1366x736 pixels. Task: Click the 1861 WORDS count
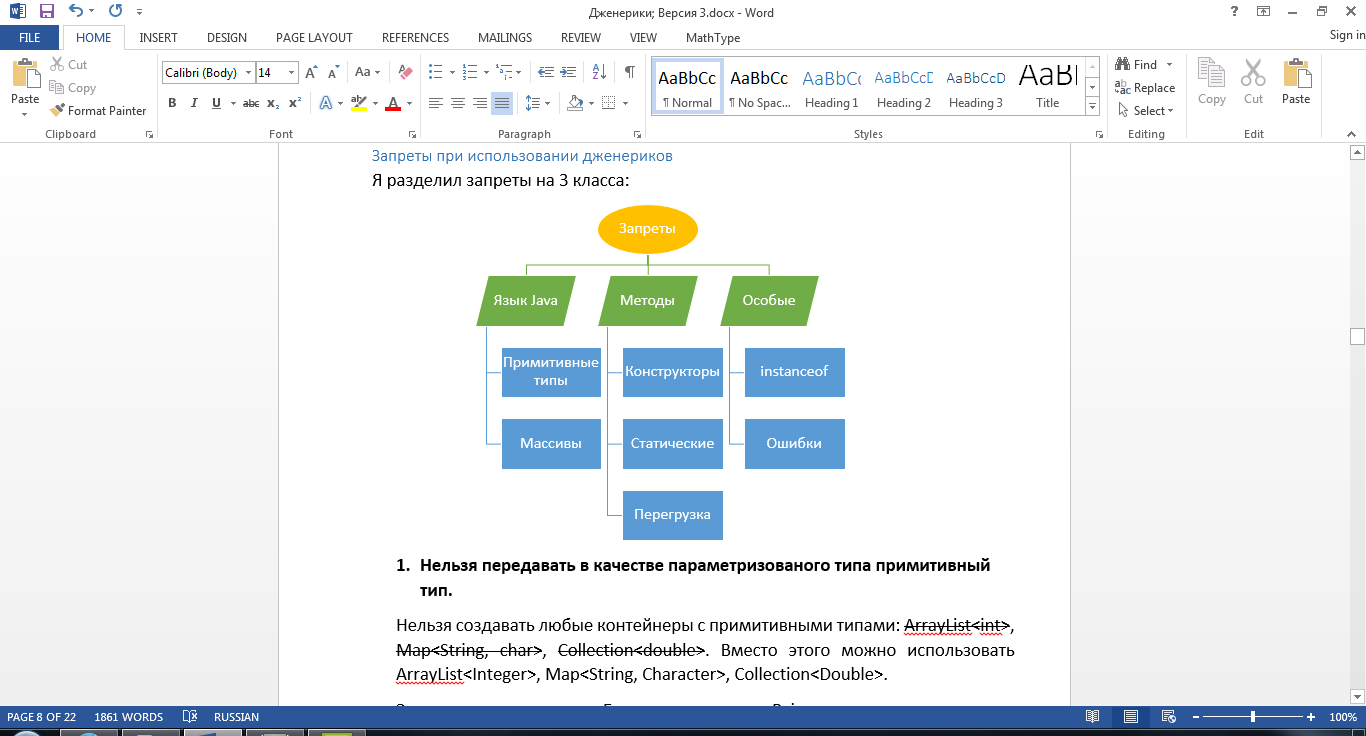128,717
